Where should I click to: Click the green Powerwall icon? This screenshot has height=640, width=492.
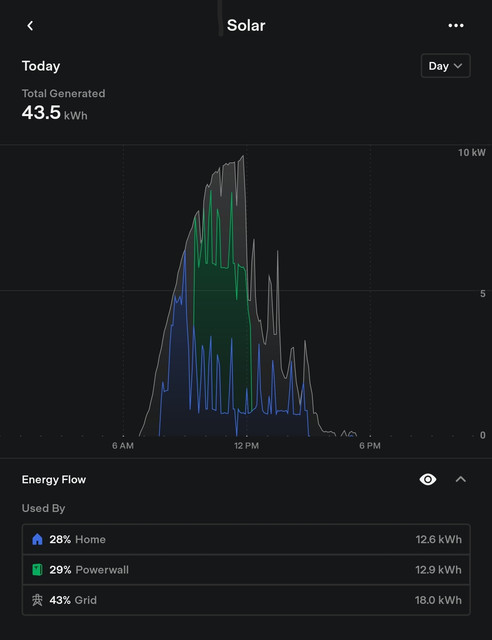click(37, 569)
